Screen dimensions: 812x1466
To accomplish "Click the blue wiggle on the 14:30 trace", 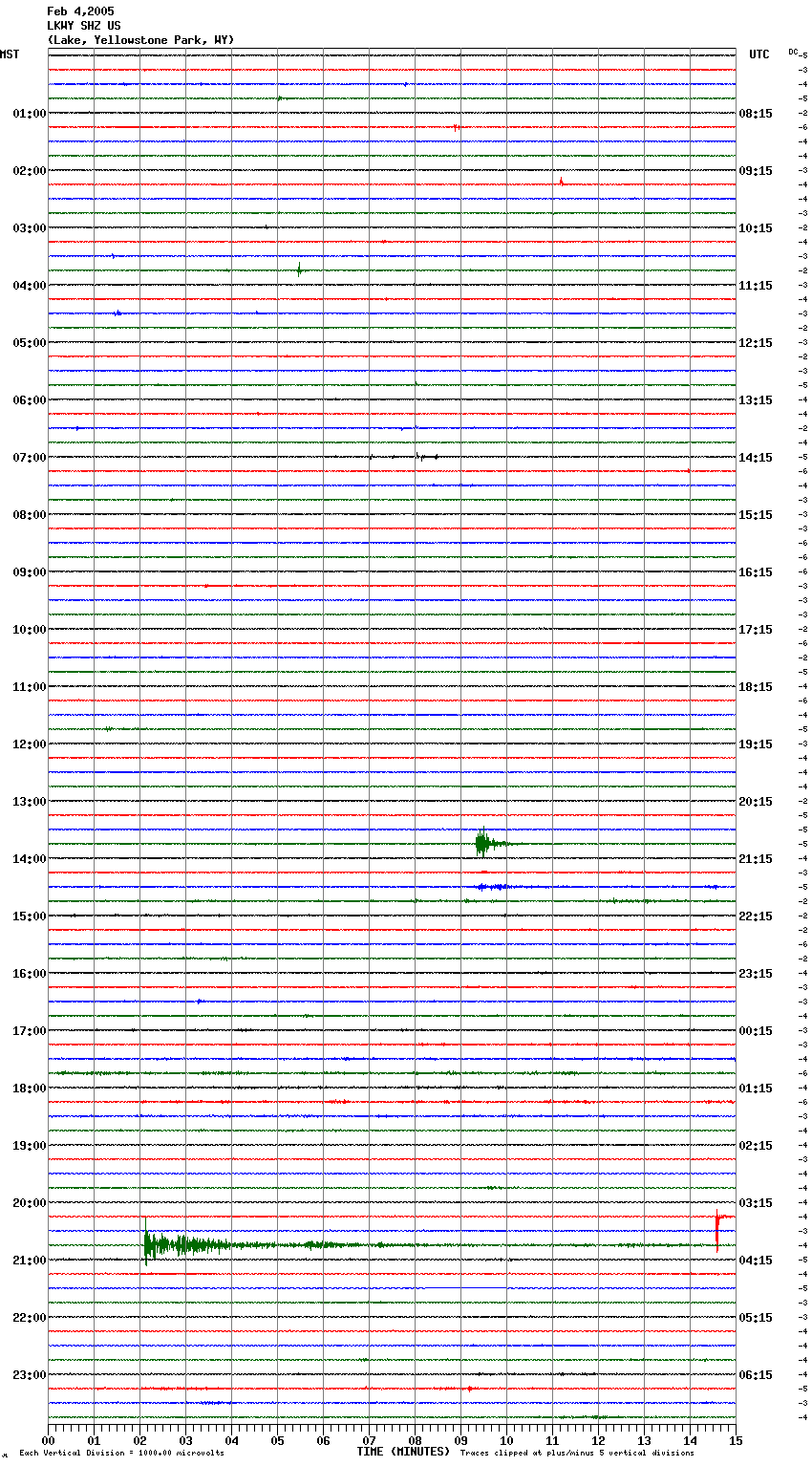I will pyautogui.click(x=492, y=887).
